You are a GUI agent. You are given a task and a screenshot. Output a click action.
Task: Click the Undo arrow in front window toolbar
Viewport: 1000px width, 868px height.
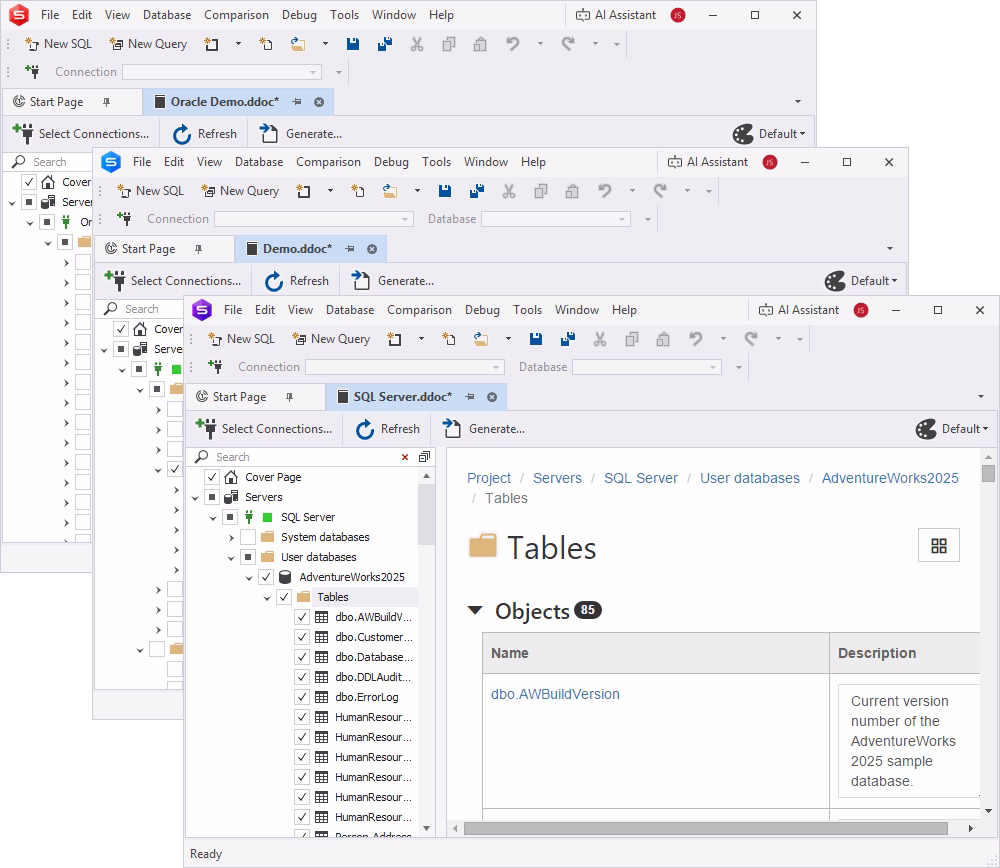tap(696, 339)
